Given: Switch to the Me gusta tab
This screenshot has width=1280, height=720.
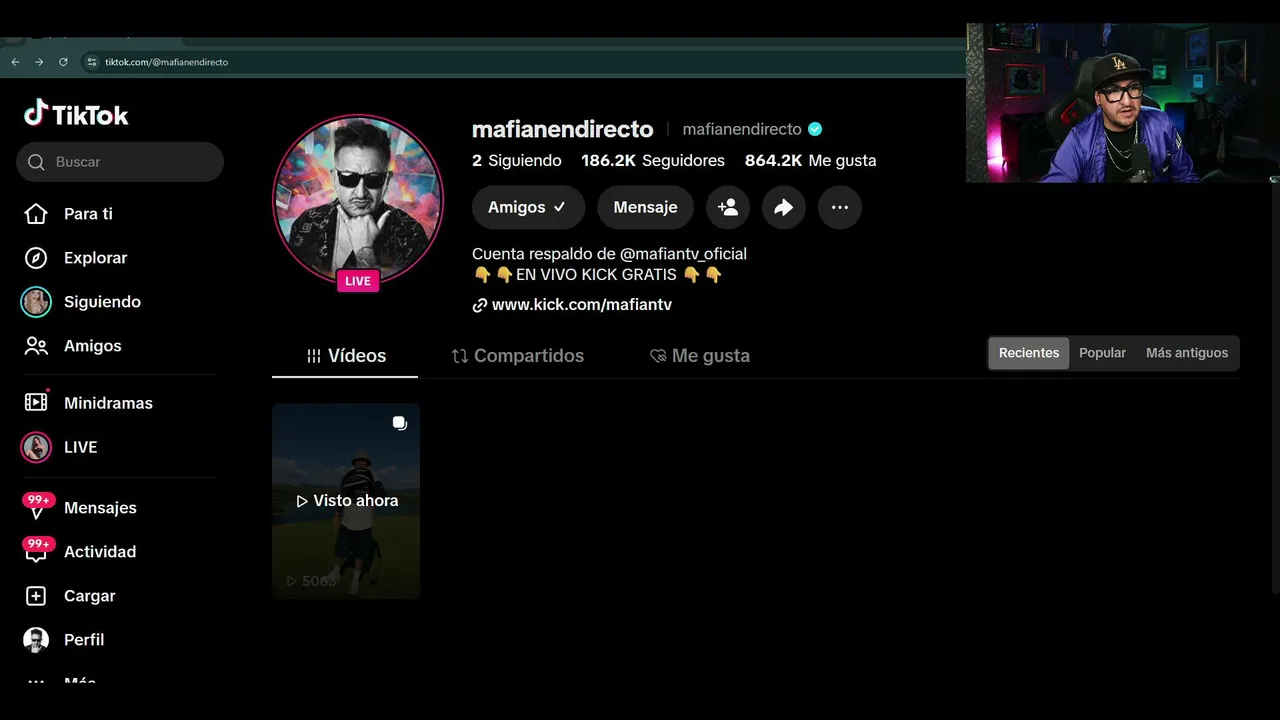Looking at the screenshot, I should pos(700,356).
